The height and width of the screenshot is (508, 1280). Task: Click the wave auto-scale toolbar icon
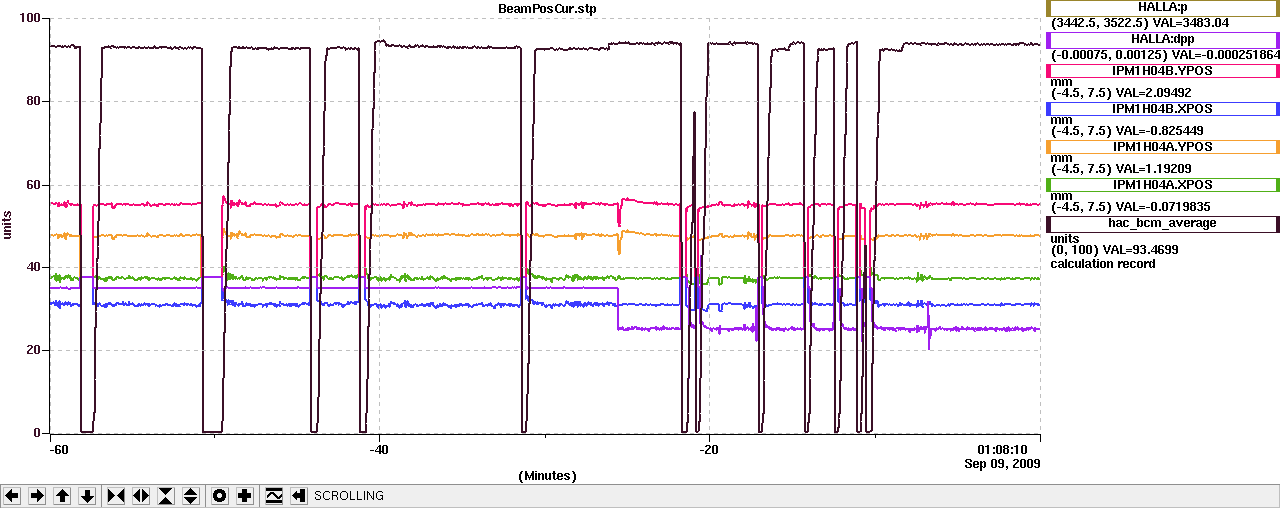click(274, 496)
